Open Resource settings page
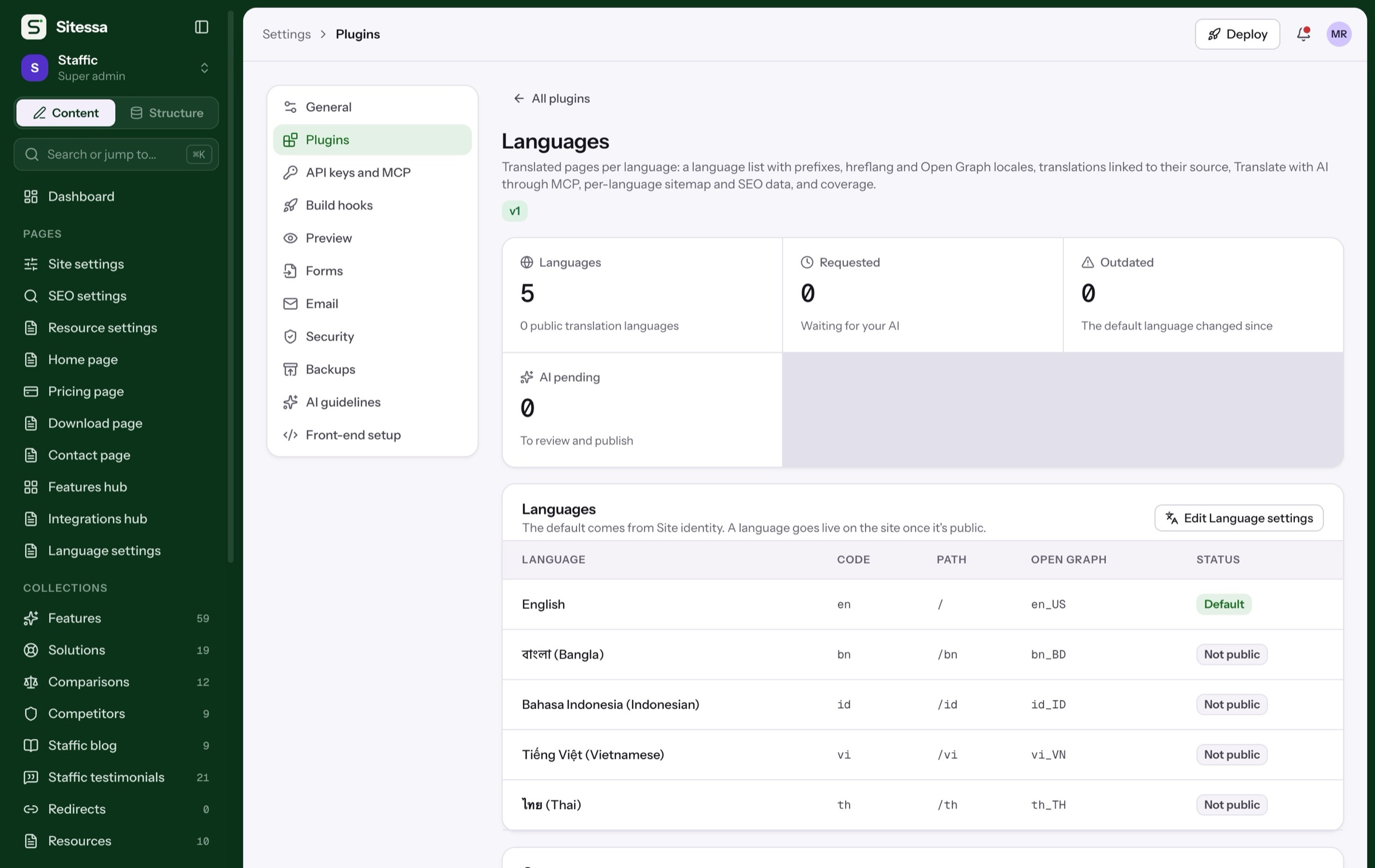This screenshot has height=868, width=1375. [x=116, y=328]
